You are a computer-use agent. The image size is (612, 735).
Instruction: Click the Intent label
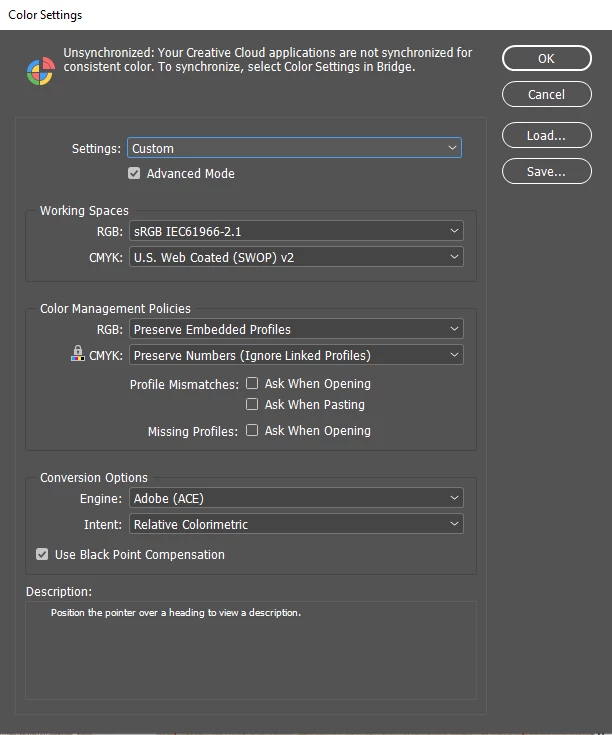click(x=103, y=524)
